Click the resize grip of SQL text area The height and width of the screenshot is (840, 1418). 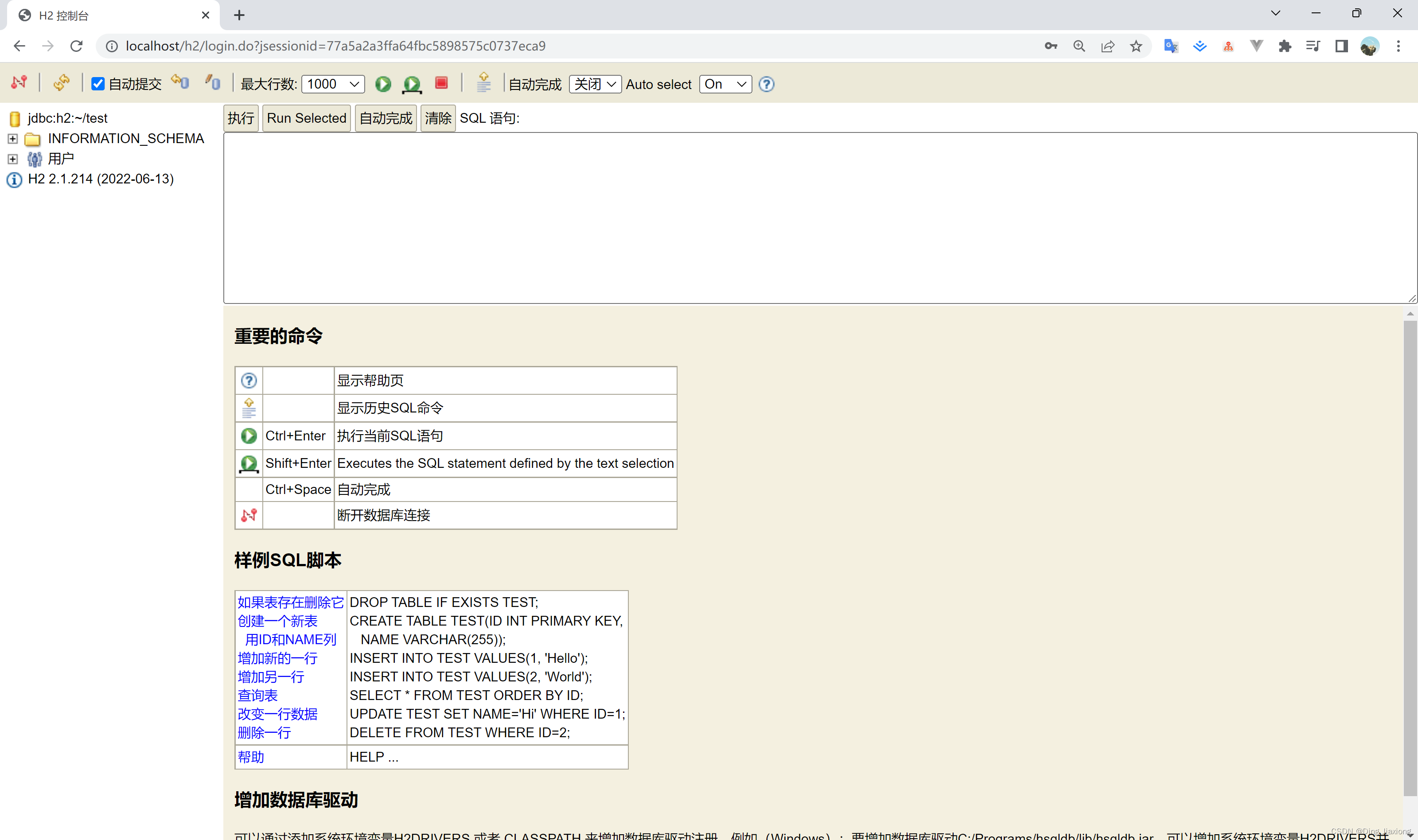coord(1412,298)
